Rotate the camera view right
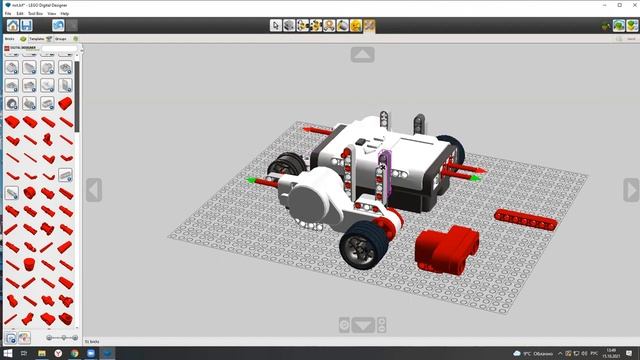Screen dimensions: 640x360 tap(631, 190)
